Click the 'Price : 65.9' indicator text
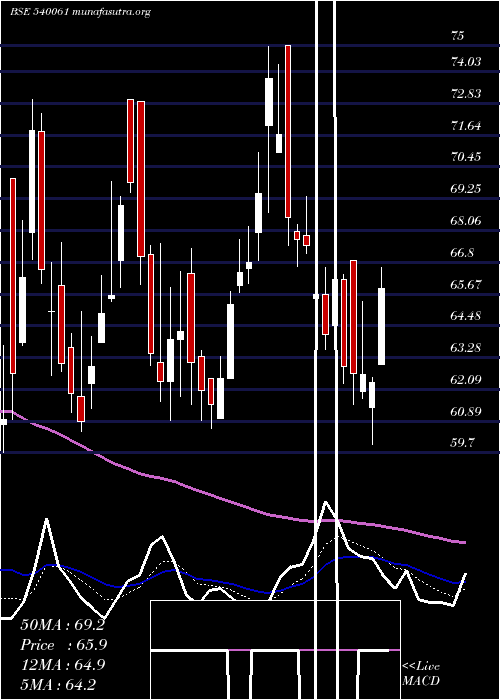 pyautogui.click(x=64, y=645)
